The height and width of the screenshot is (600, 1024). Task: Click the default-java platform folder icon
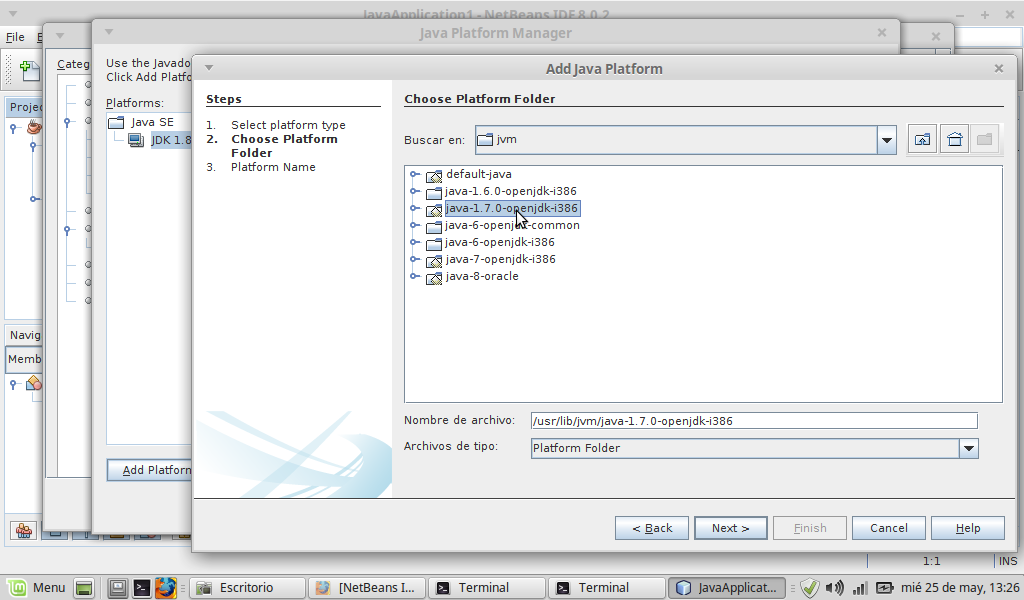tap(434, 175)
